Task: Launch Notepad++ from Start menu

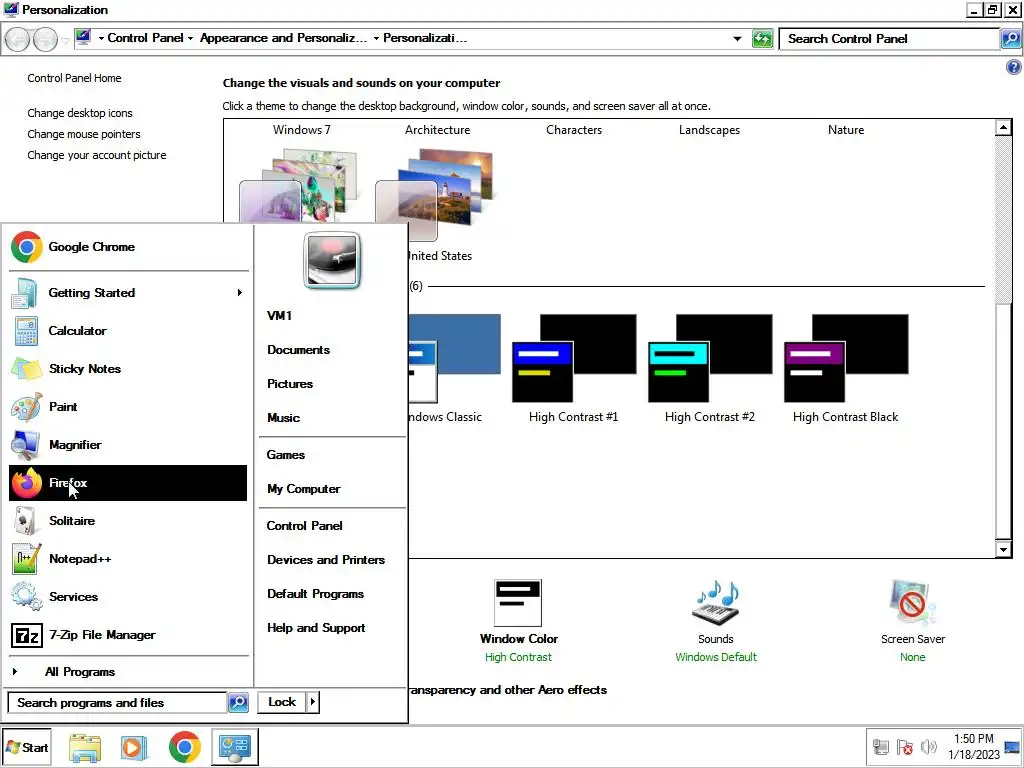Action: [128, 558]
